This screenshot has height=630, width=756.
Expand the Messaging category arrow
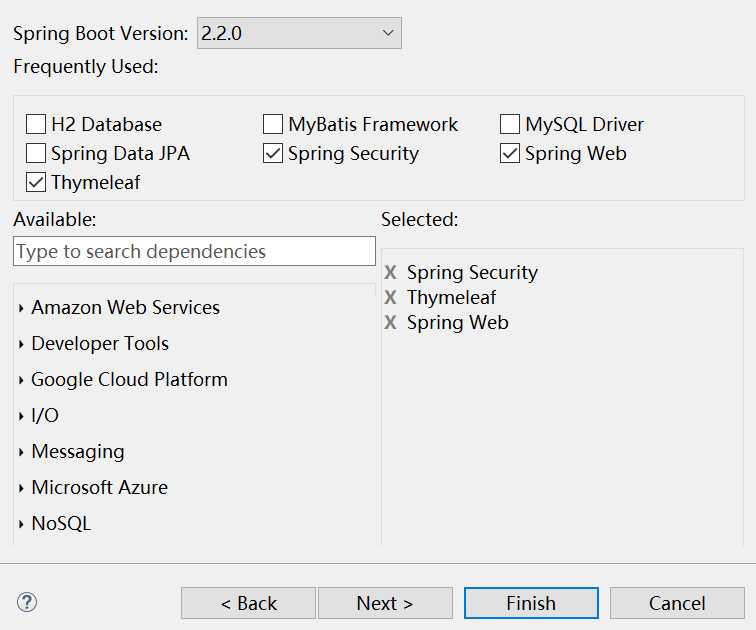pos(21,452)
